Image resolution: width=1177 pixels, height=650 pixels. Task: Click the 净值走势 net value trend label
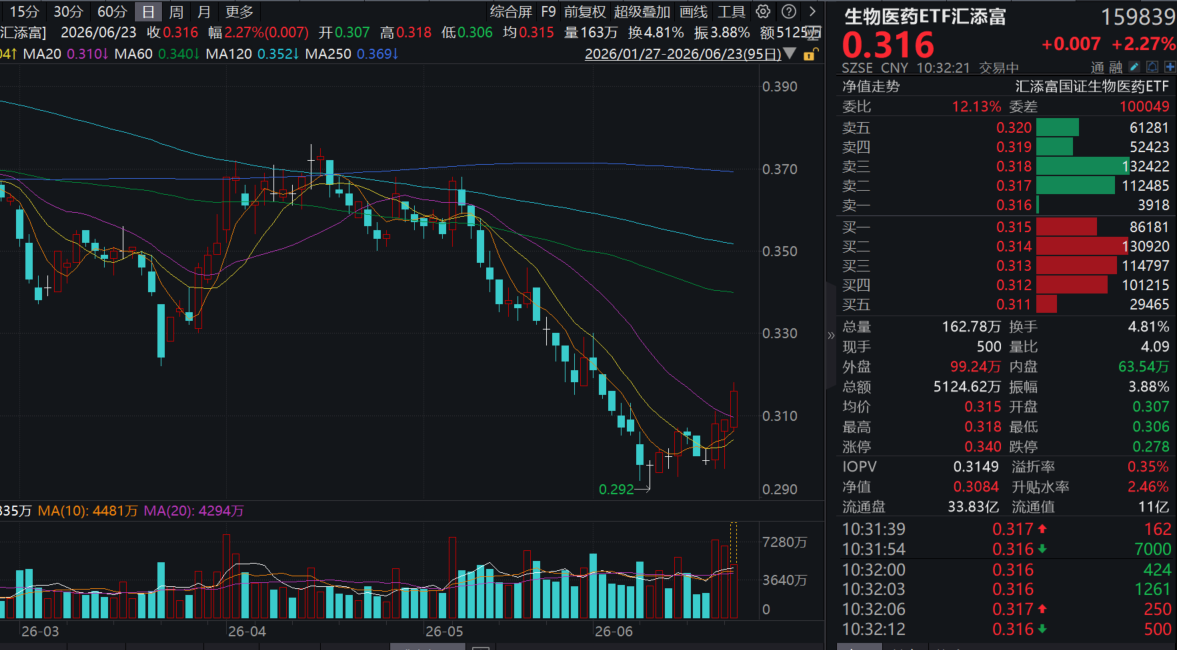tap(871, 86)
